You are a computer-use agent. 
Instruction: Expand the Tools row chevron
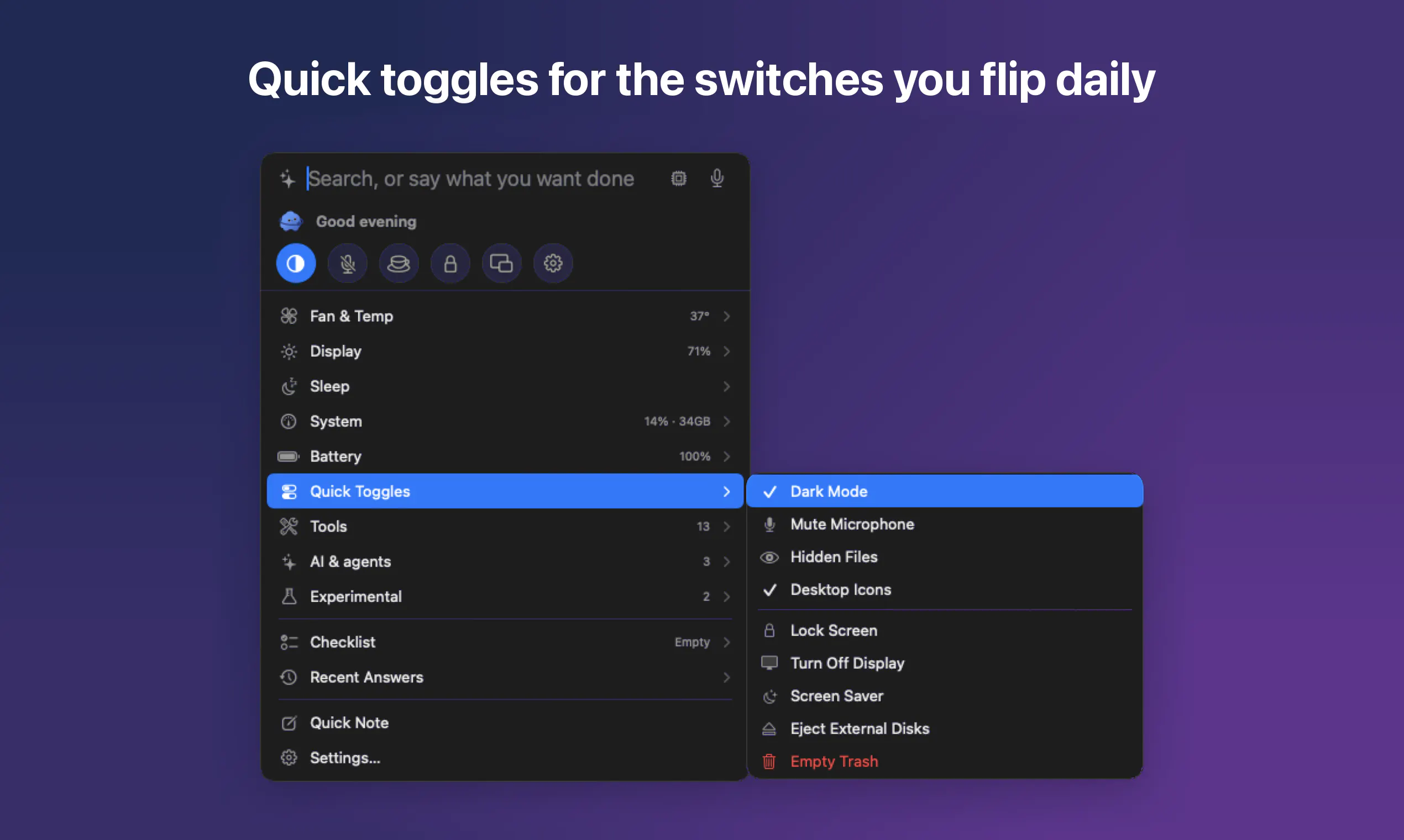point(726,527)
